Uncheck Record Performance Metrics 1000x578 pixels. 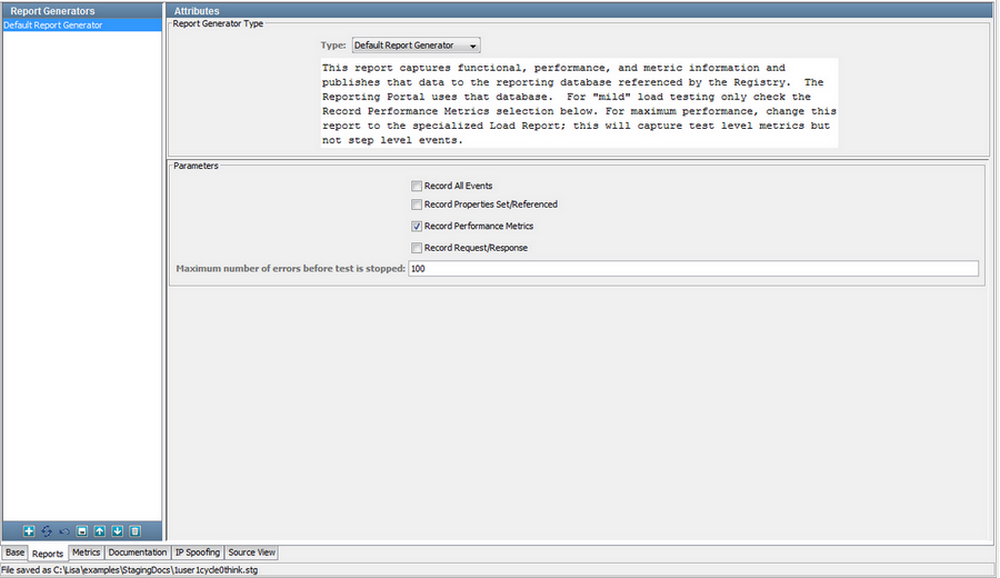pos(416,226)
